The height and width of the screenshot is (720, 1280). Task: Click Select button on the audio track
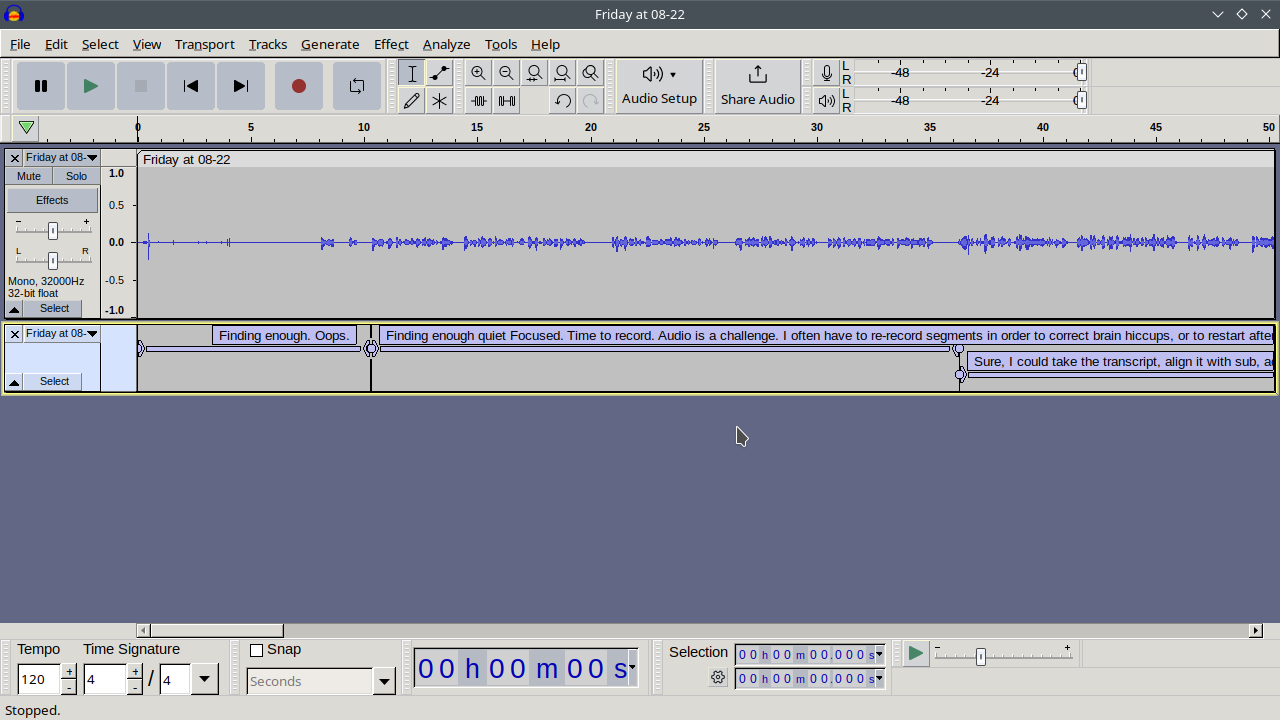54,309
